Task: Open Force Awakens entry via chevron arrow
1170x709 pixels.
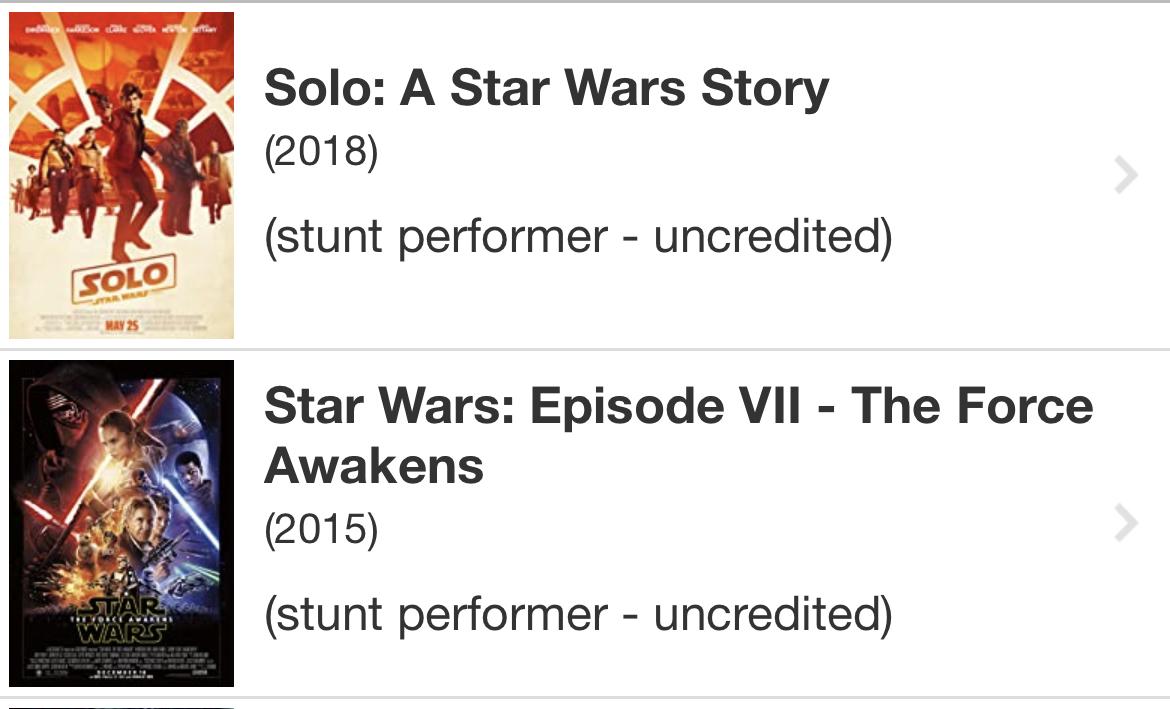Action: pos(1126,523)
